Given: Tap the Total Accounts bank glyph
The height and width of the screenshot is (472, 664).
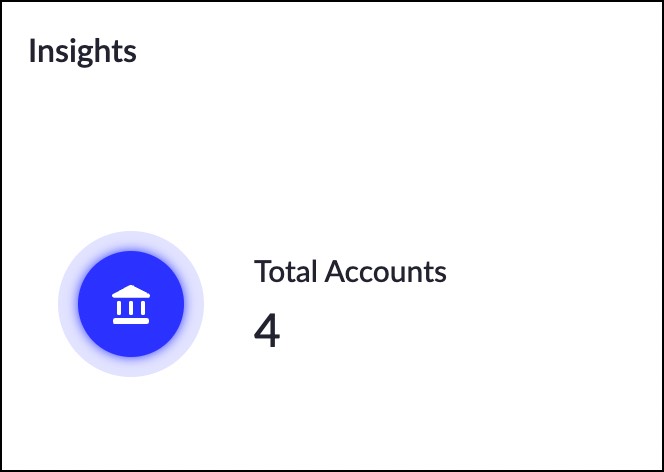Looking at the screenshot, I should [x=131, y=304].
